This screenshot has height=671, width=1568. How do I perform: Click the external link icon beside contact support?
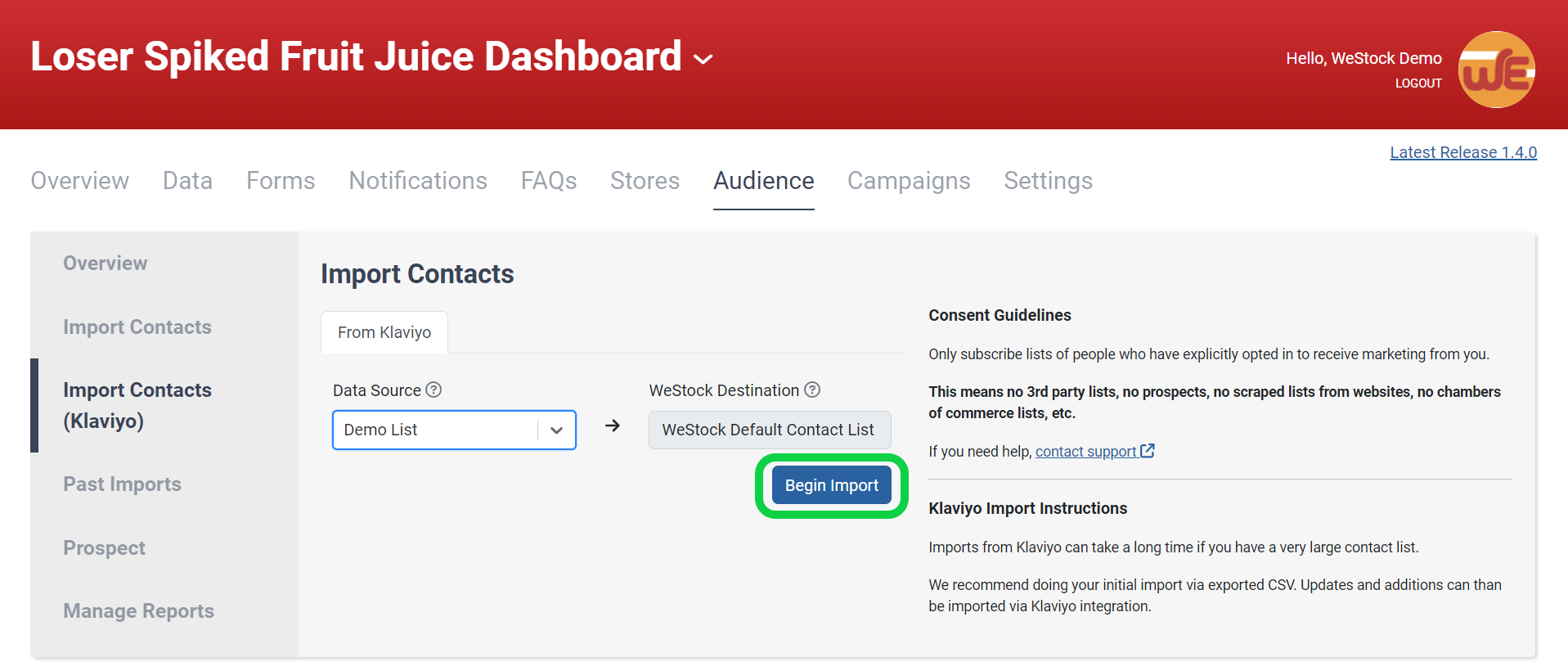(1148, 451)
